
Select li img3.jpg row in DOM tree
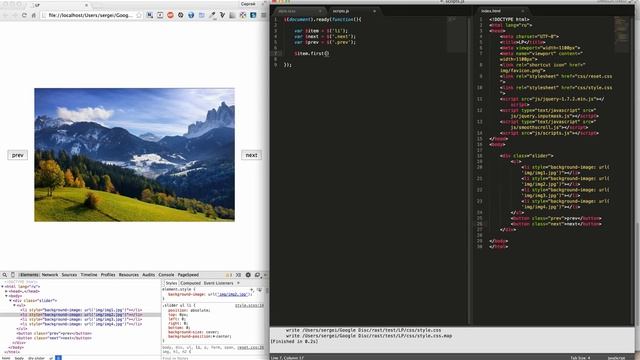81,320
